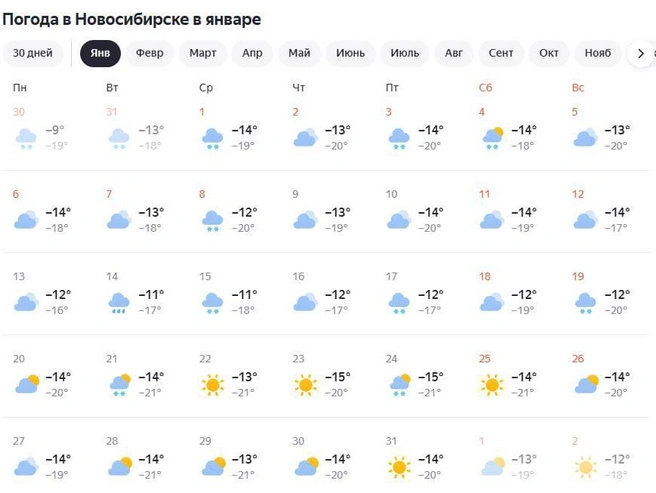Viewport: 656px width, 493px height.
Task: Click the rain-snow cloud icon for January 14
Action: (x=119, y=303)
